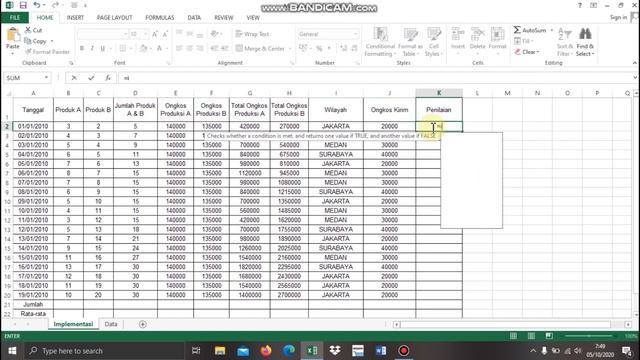Viewport: 640px width, 360px height.
Task: Click the Sign in link
Action: (618, 17)
